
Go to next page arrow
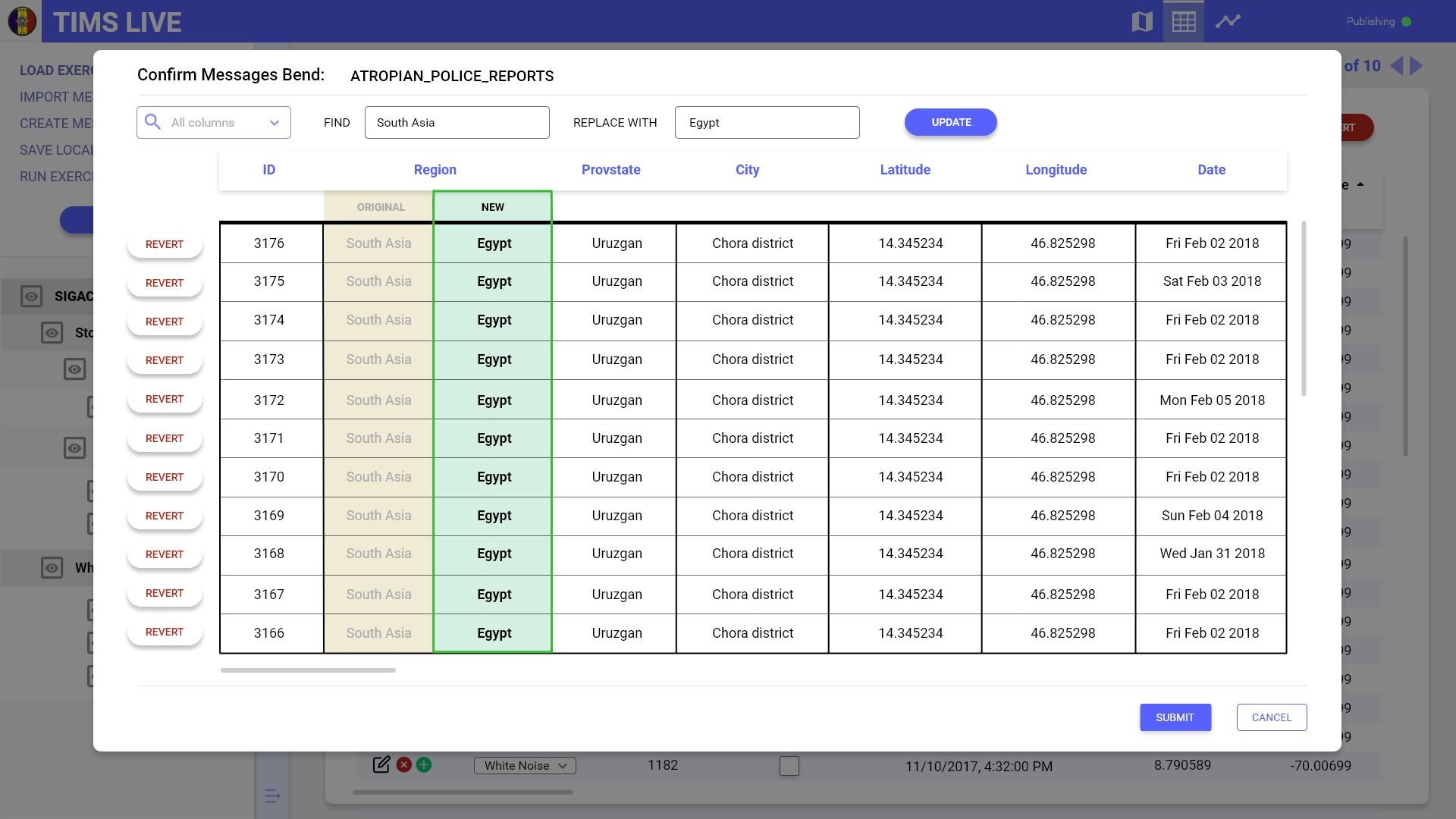click(x=1416, y=66)
